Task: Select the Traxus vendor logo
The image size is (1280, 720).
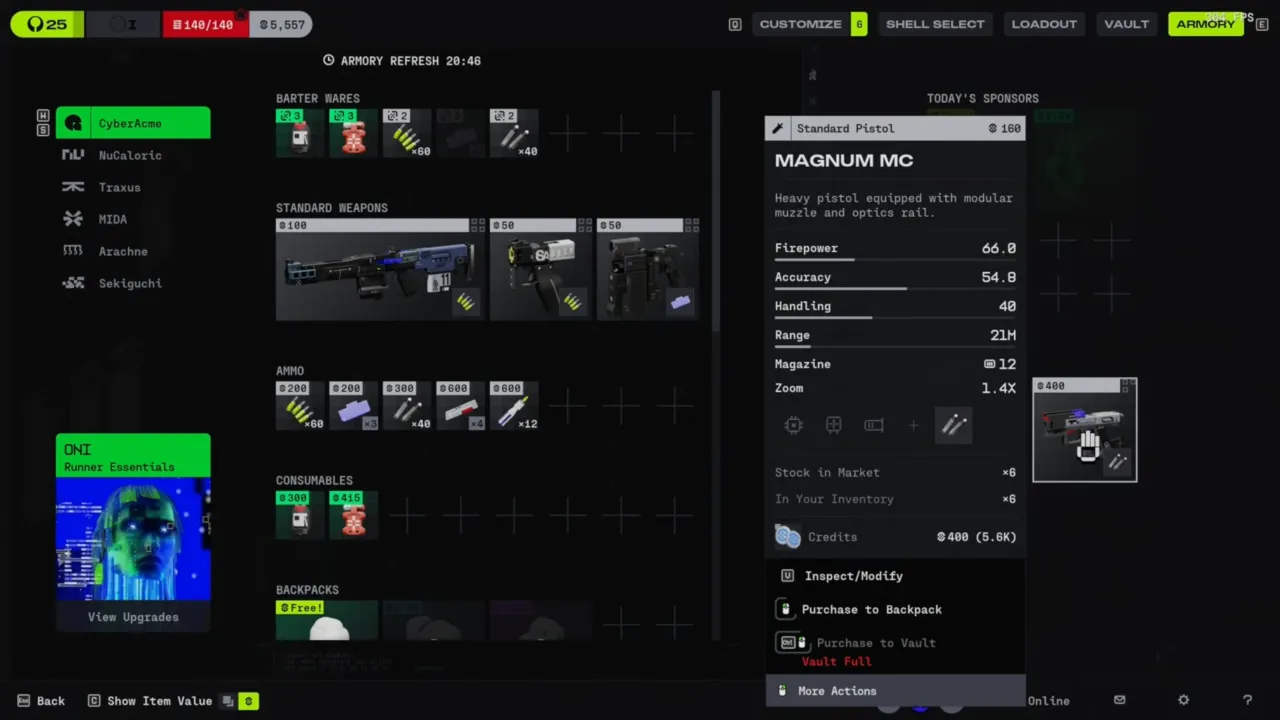Action: coord(73,187)
